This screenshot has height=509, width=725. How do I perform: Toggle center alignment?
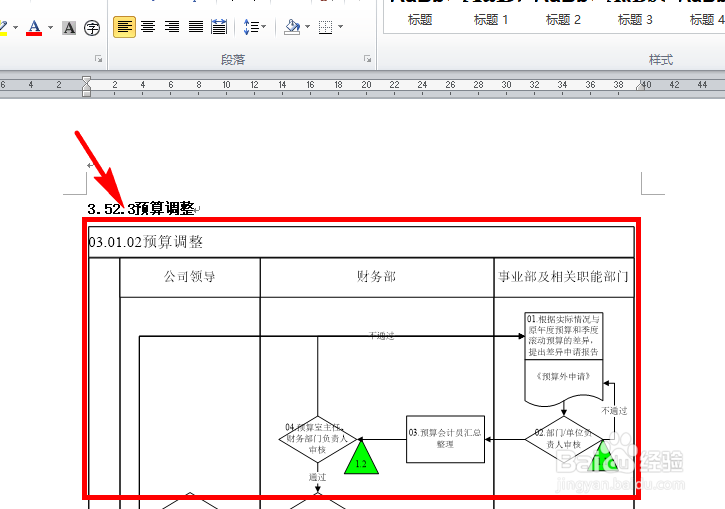[x=148, y=27]
